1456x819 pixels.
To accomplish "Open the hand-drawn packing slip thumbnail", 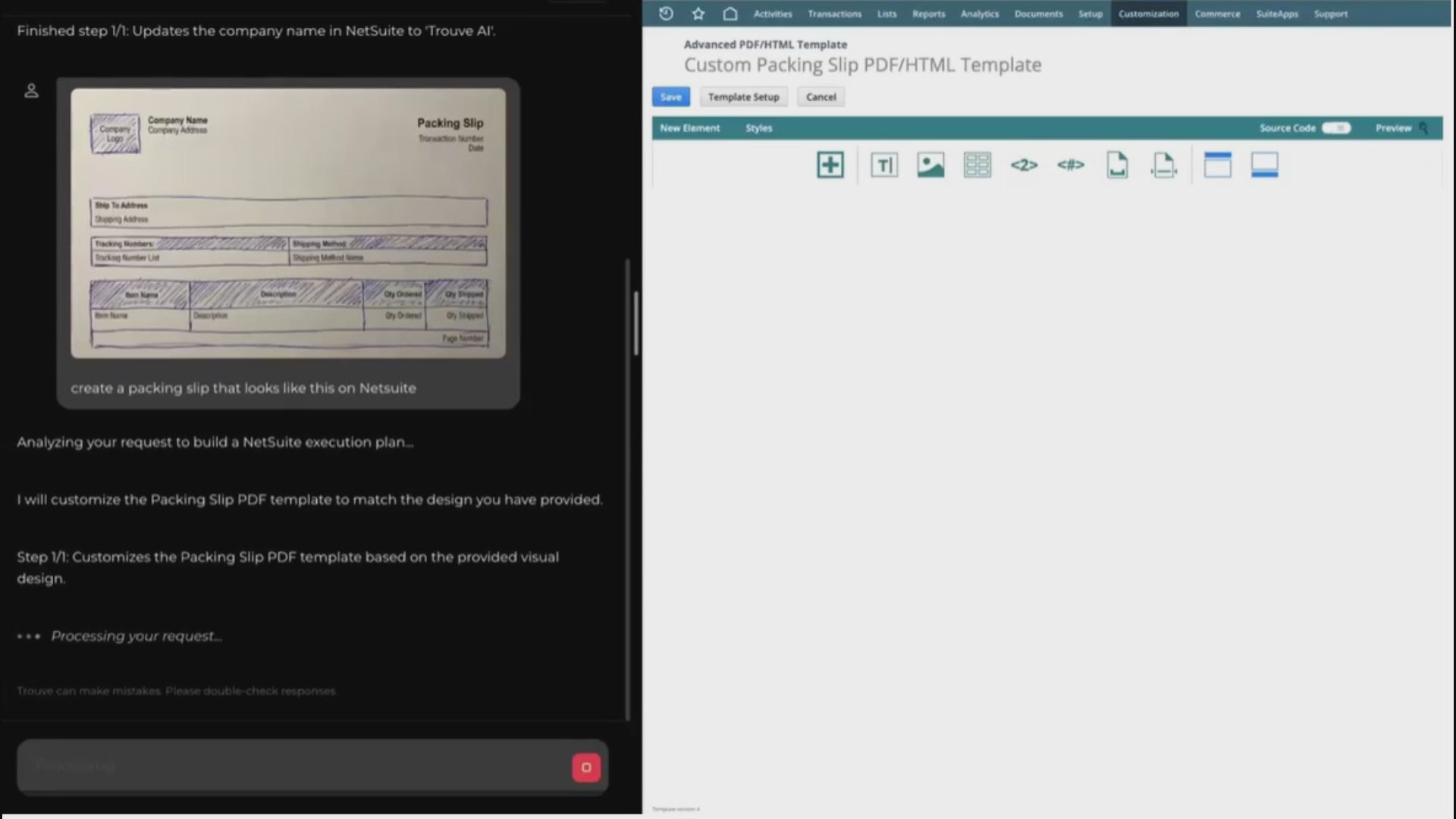I will [288, 223].
